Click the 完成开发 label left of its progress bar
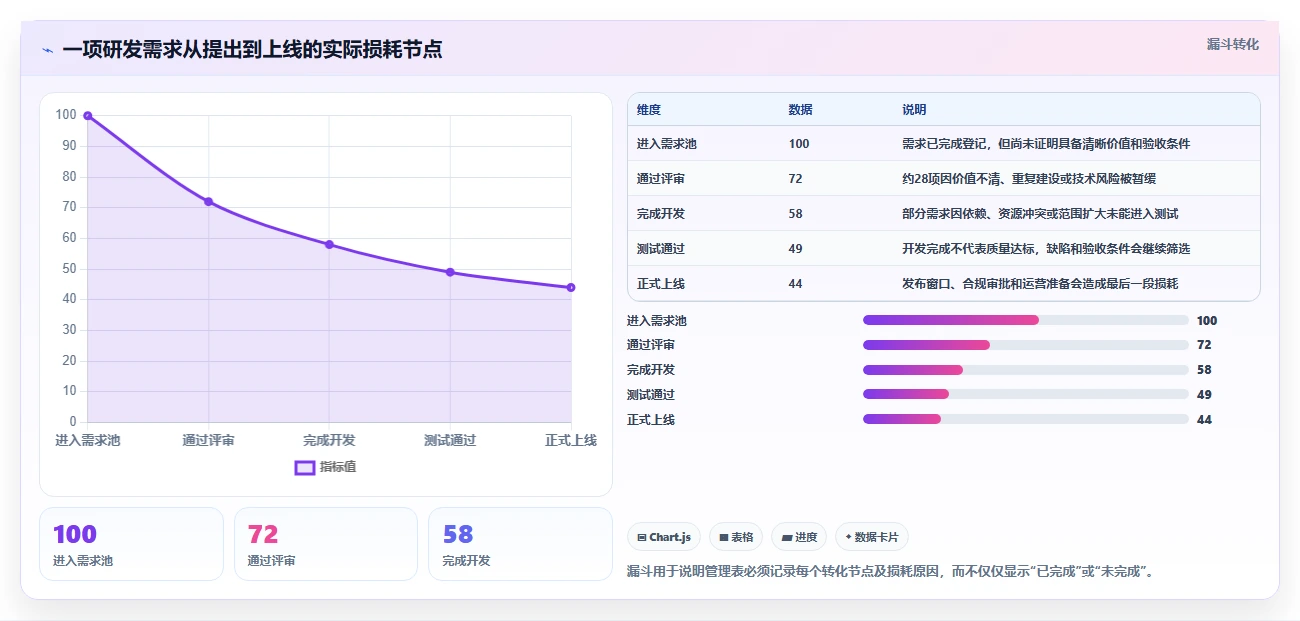1300x621 pixels. (x=651, y=370)
